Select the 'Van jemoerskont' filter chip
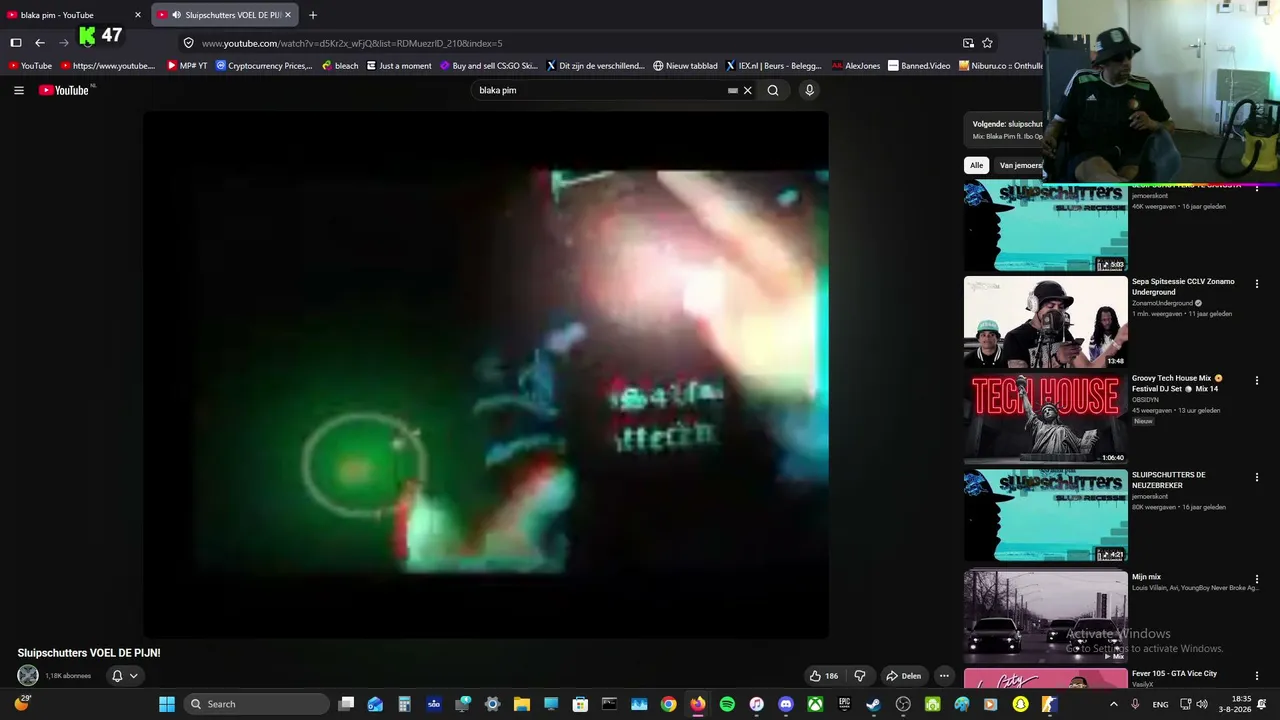1280x720 pixels. 1020,165
